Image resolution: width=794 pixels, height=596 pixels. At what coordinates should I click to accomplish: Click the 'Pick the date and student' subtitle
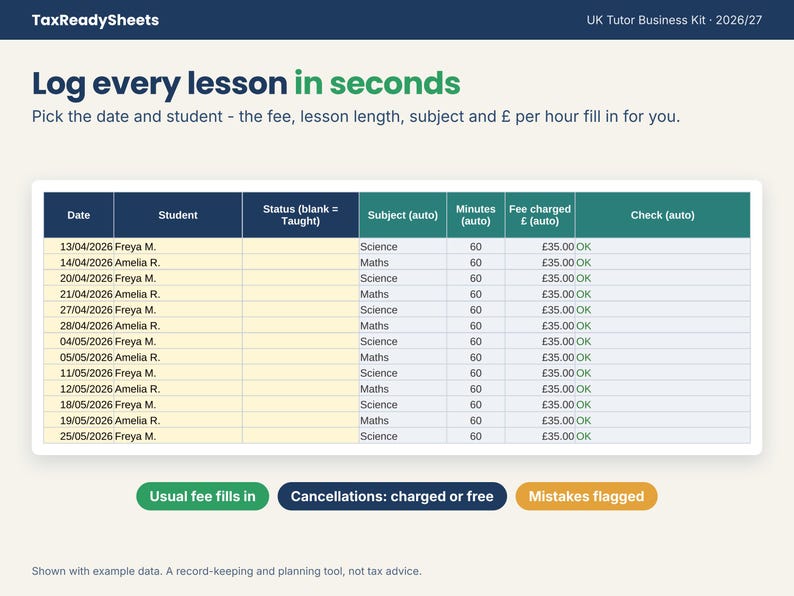click(x=355, y=116)
